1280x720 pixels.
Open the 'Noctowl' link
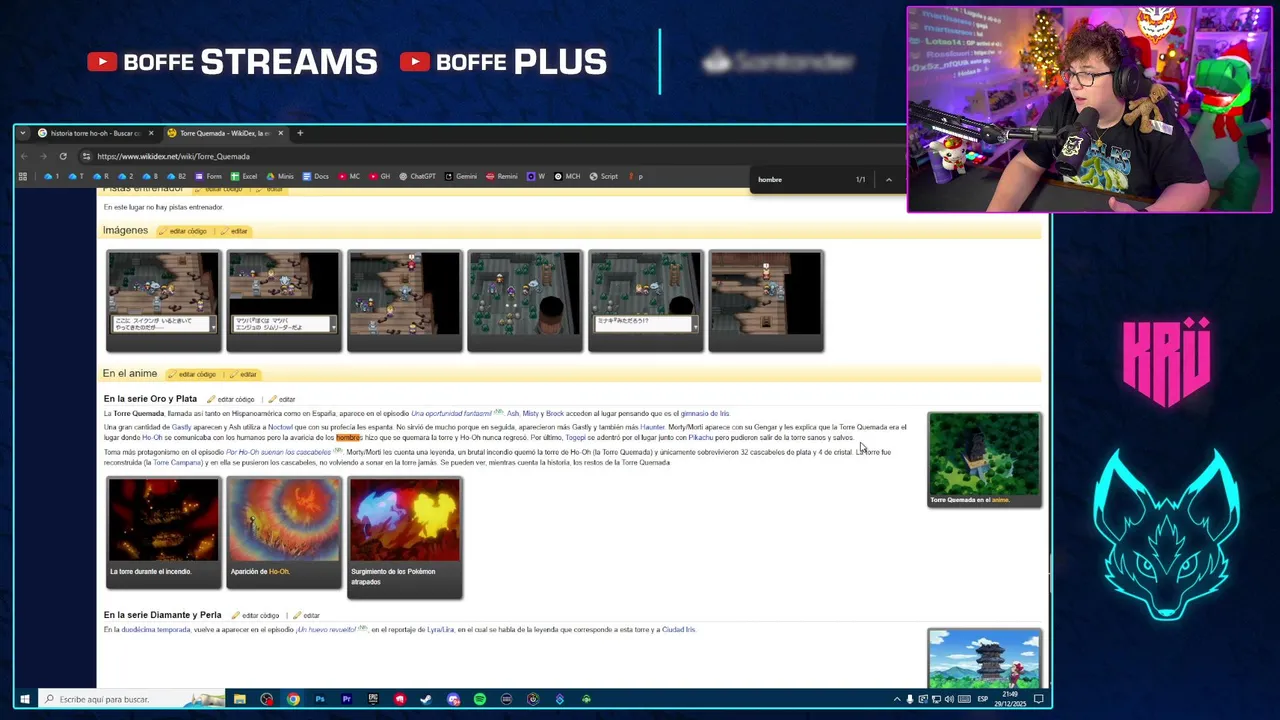click(280, 427)
